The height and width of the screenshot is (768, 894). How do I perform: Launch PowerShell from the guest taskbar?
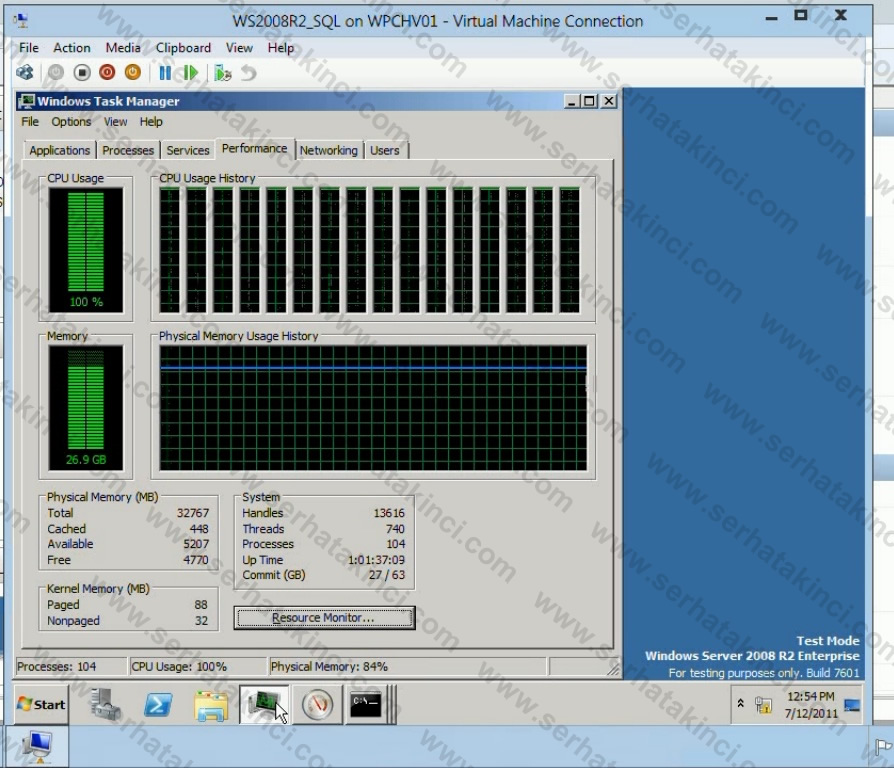tap(158, 705)
